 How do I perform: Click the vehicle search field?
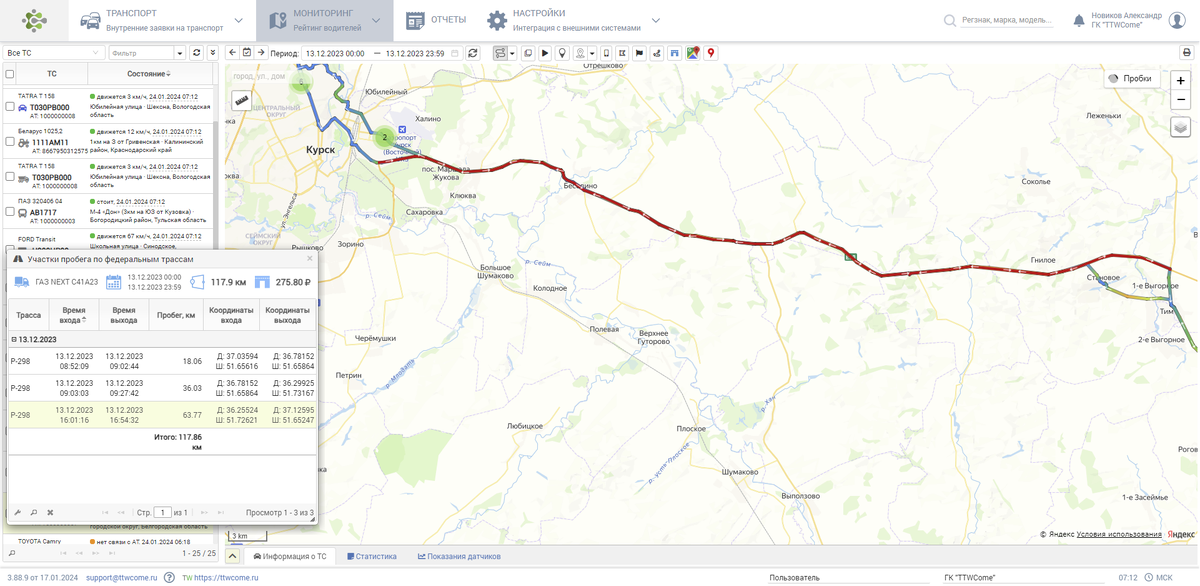pyautogui.click(x=1006, y=20)
